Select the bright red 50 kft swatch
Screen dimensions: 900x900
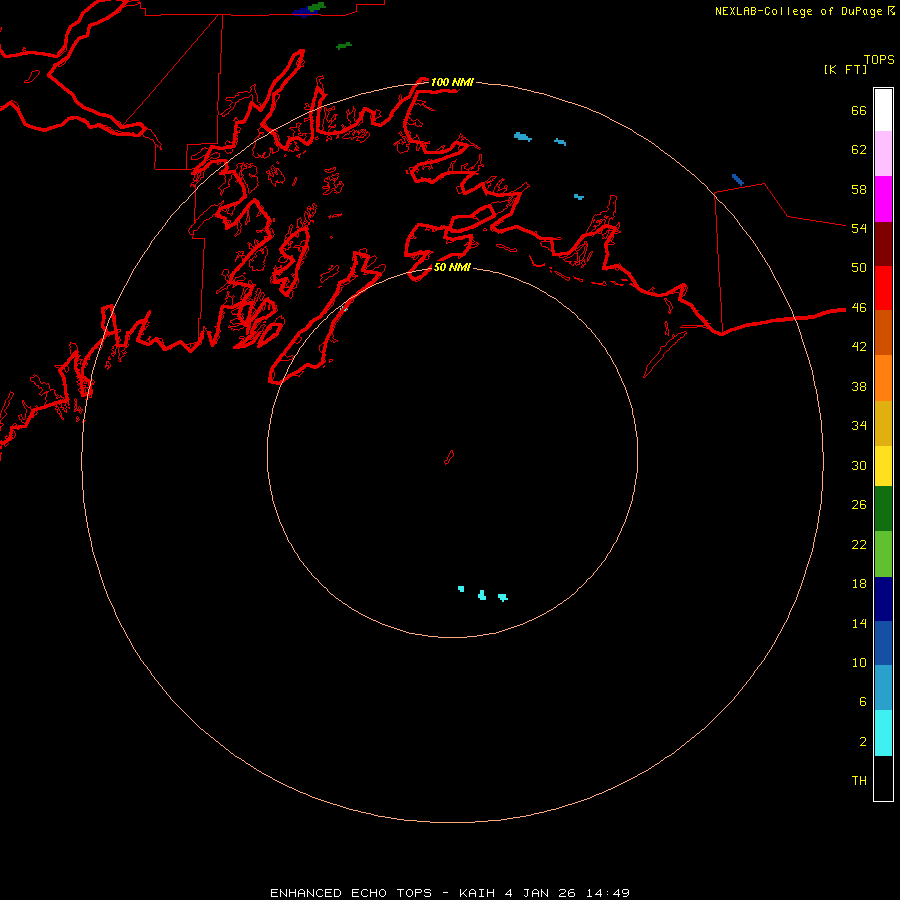[883, 288]
